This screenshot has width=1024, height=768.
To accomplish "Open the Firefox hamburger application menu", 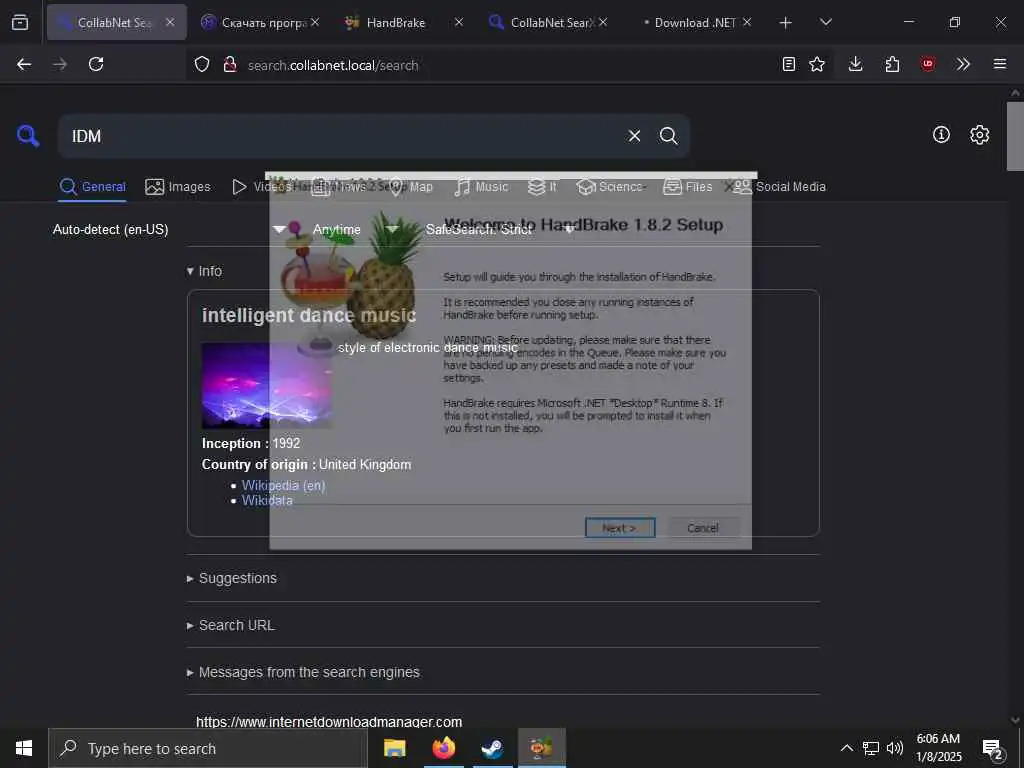I will coord(1000,64).
